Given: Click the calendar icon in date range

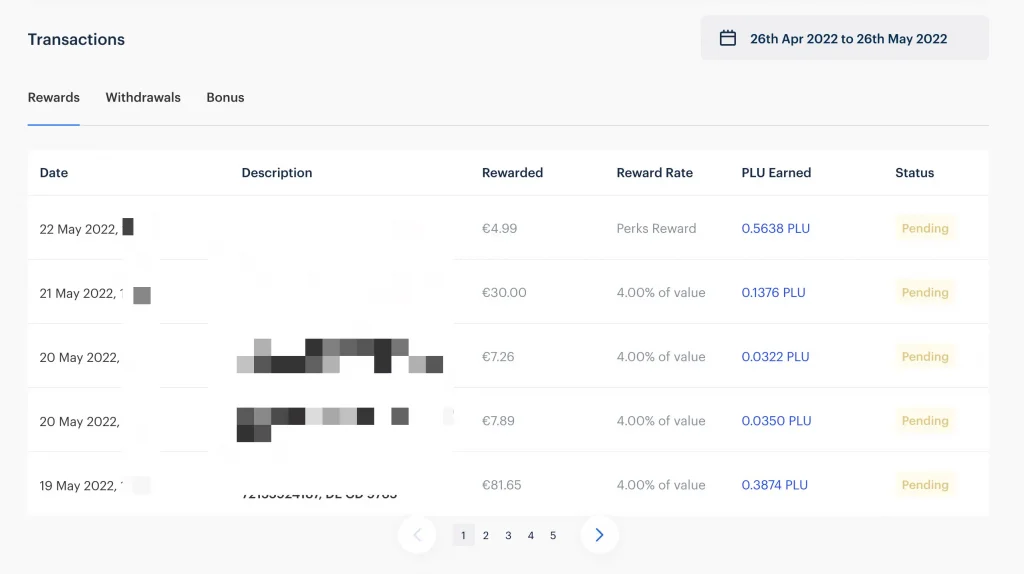Looking at the screenshot, I should 728,39.
